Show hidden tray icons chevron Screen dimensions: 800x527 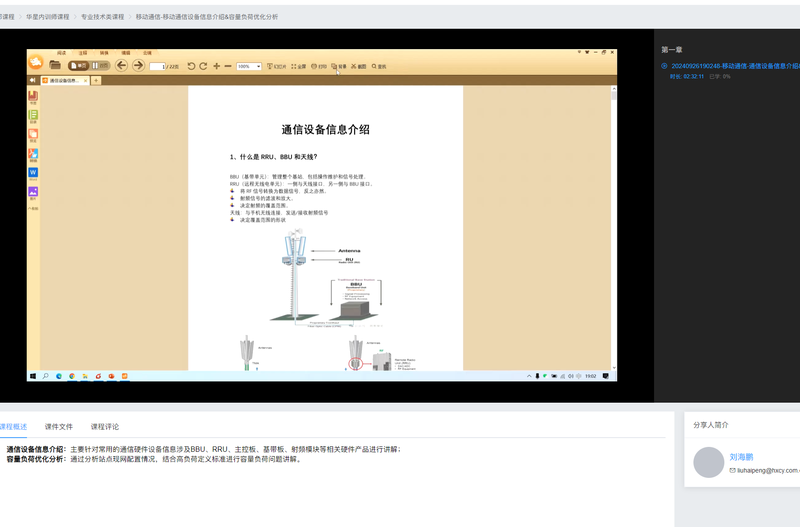[x=529, y=376]
